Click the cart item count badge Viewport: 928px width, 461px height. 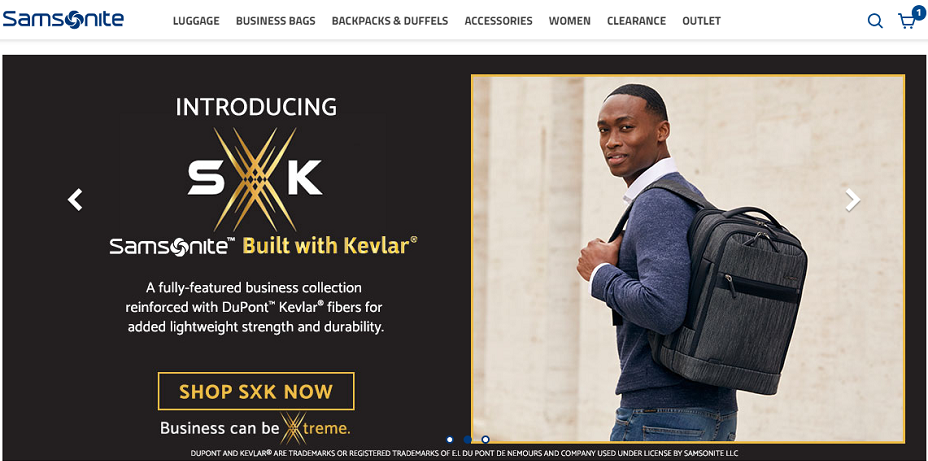tap(919, 12)
